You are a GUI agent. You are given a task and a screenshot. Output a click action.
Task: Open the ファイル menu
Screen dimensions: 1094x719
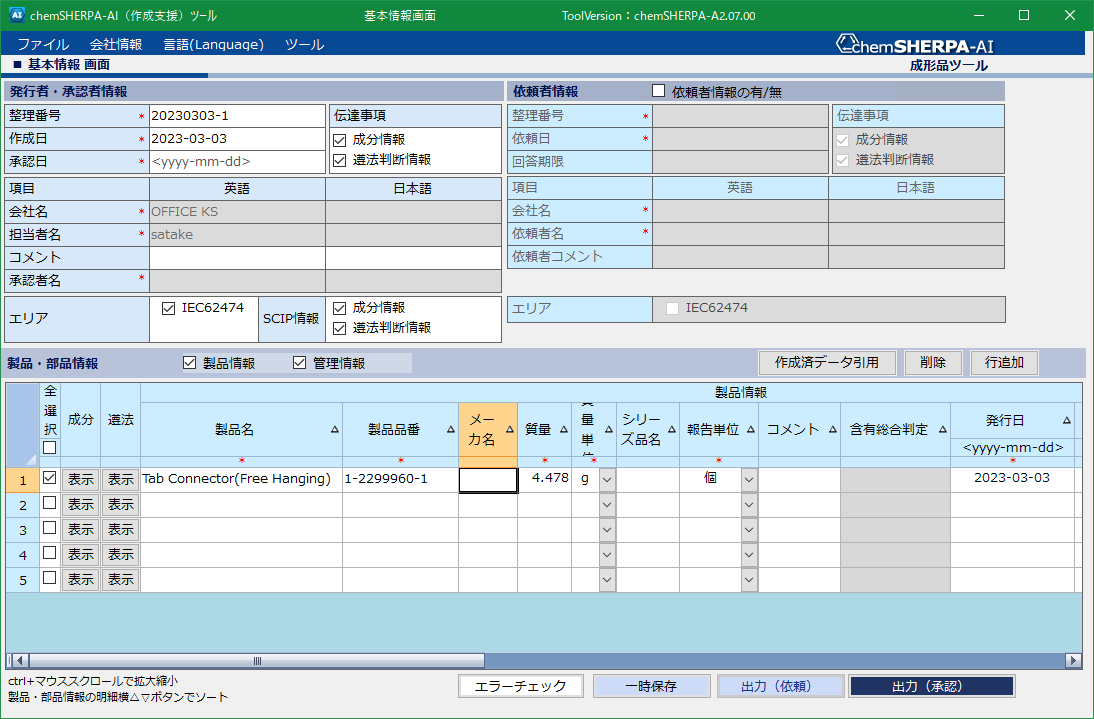(43, 45)
